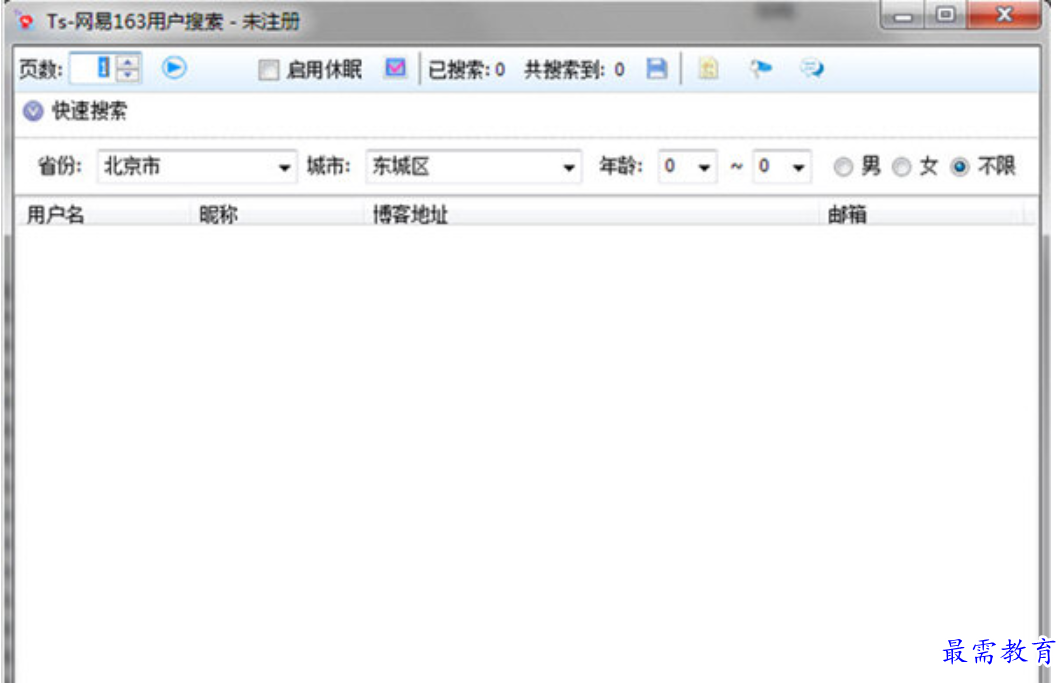This screenshot has width=1064, height=683.
Task: Sort by the 邮箱 column header
Action: click(x=922, y=215)
